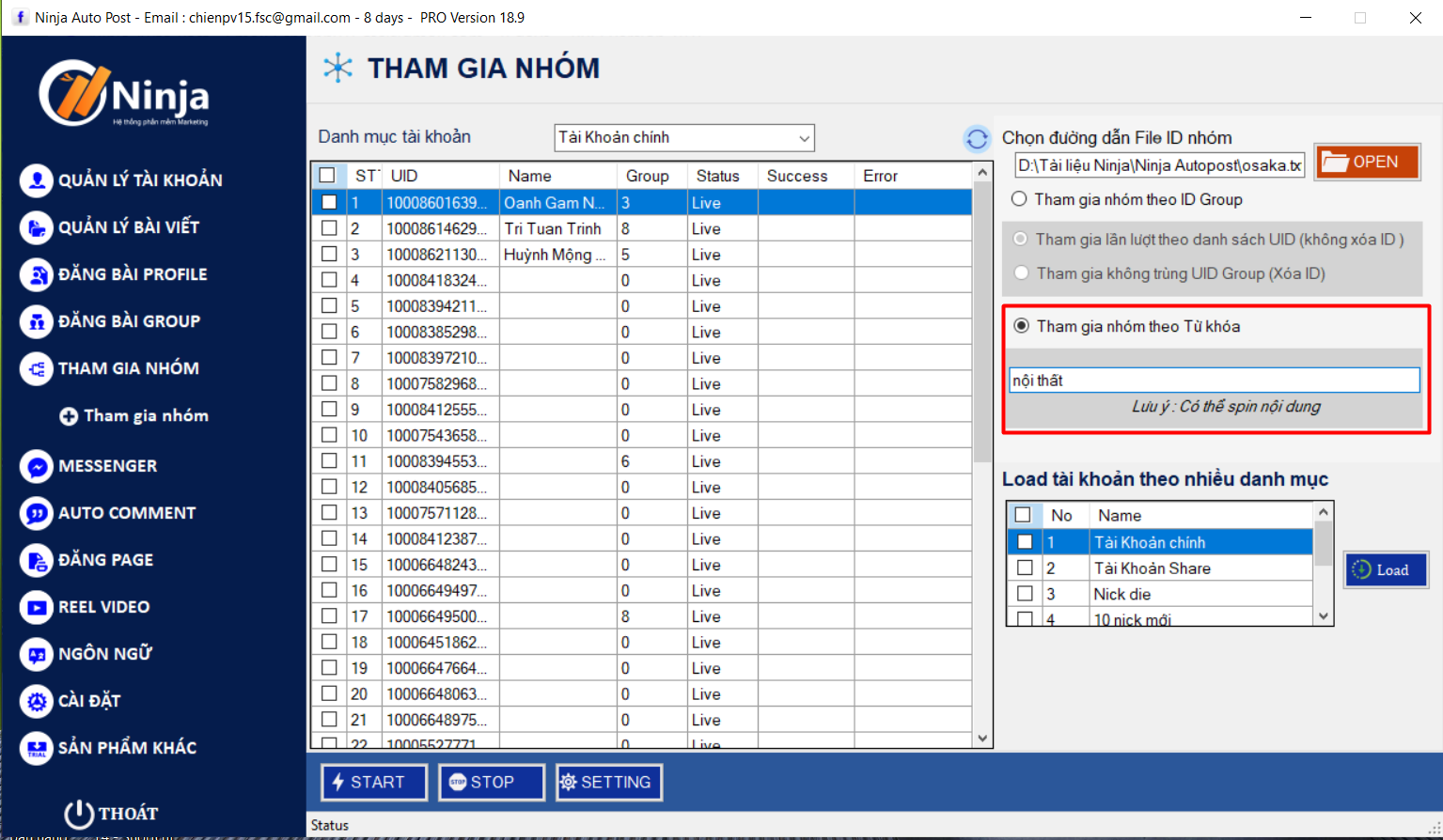Click accounts table scrollbar down arrow

pyautogui.click(x=983, y=739)
